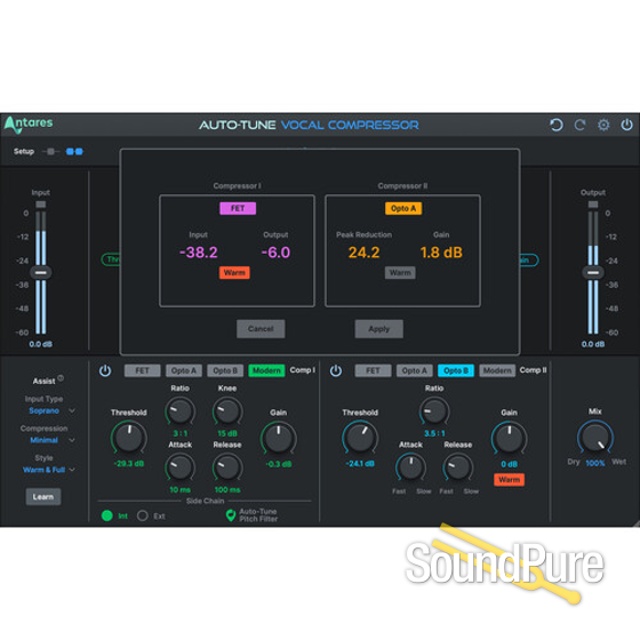The width and height of the screenshot is (640, 640).
Task: Click Comp II Threshold knob
Action: coord(360,437)
